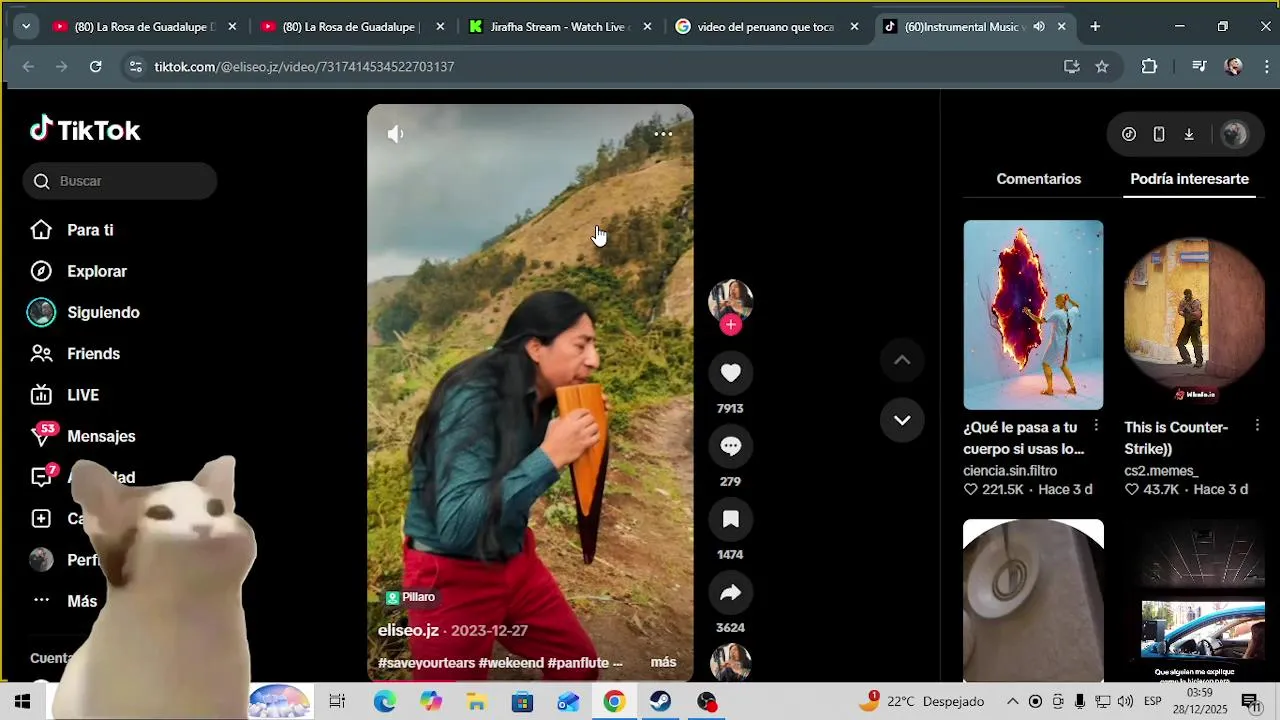This screenshot has width=1280, height=720.
Task: Open TikTok profile avatar in top bar
Action: pyautogui.click(x=1235, y=134)
